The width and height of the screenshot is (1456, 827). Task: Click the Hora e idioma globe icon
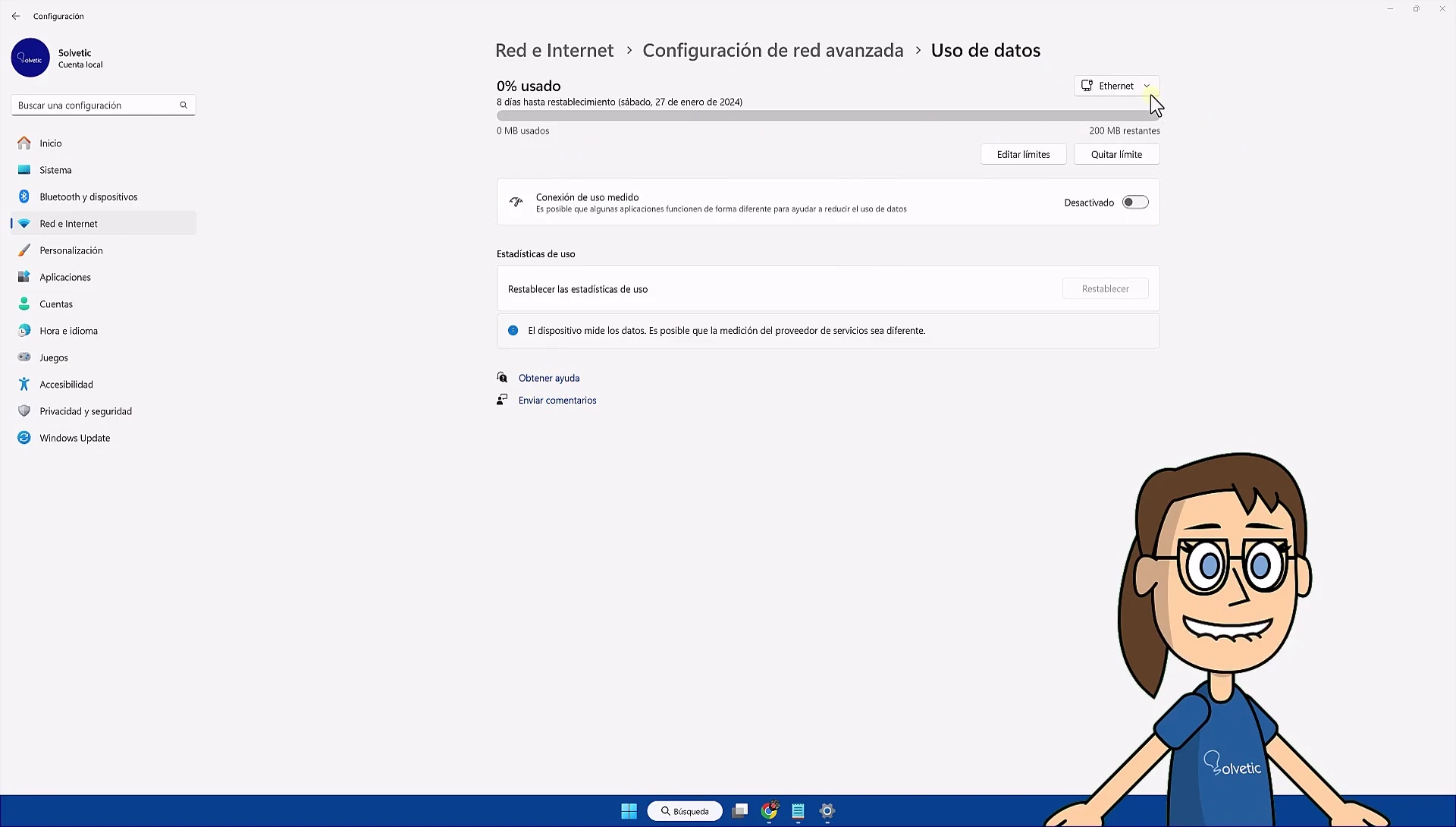pyautogui.click(x=24, y=331)
